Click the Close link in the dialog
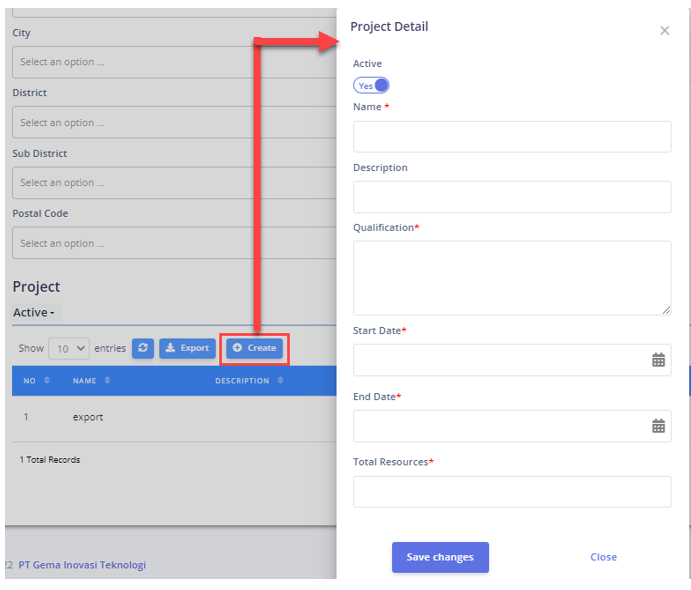 603,557
